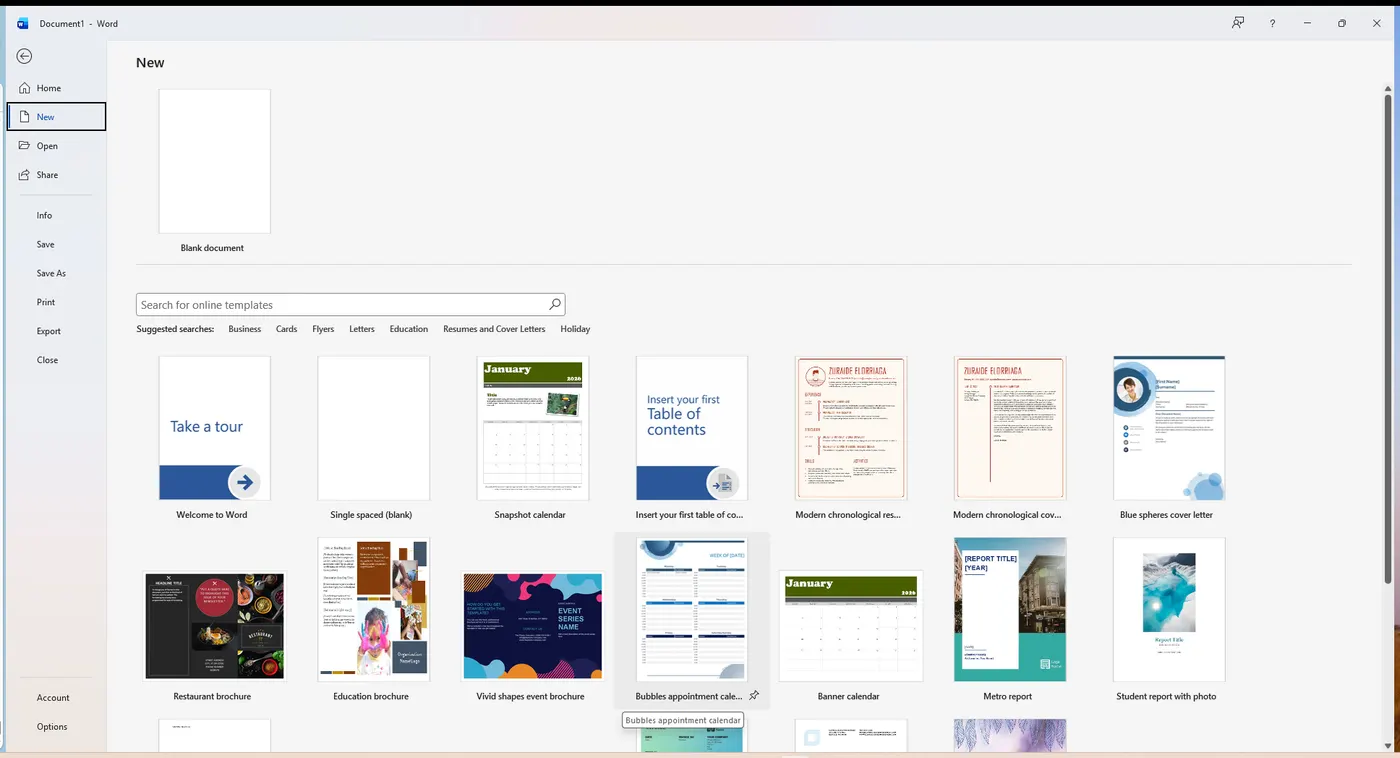Select Bubbles appointment calendar template thumbnail

(x=691, y=610)
